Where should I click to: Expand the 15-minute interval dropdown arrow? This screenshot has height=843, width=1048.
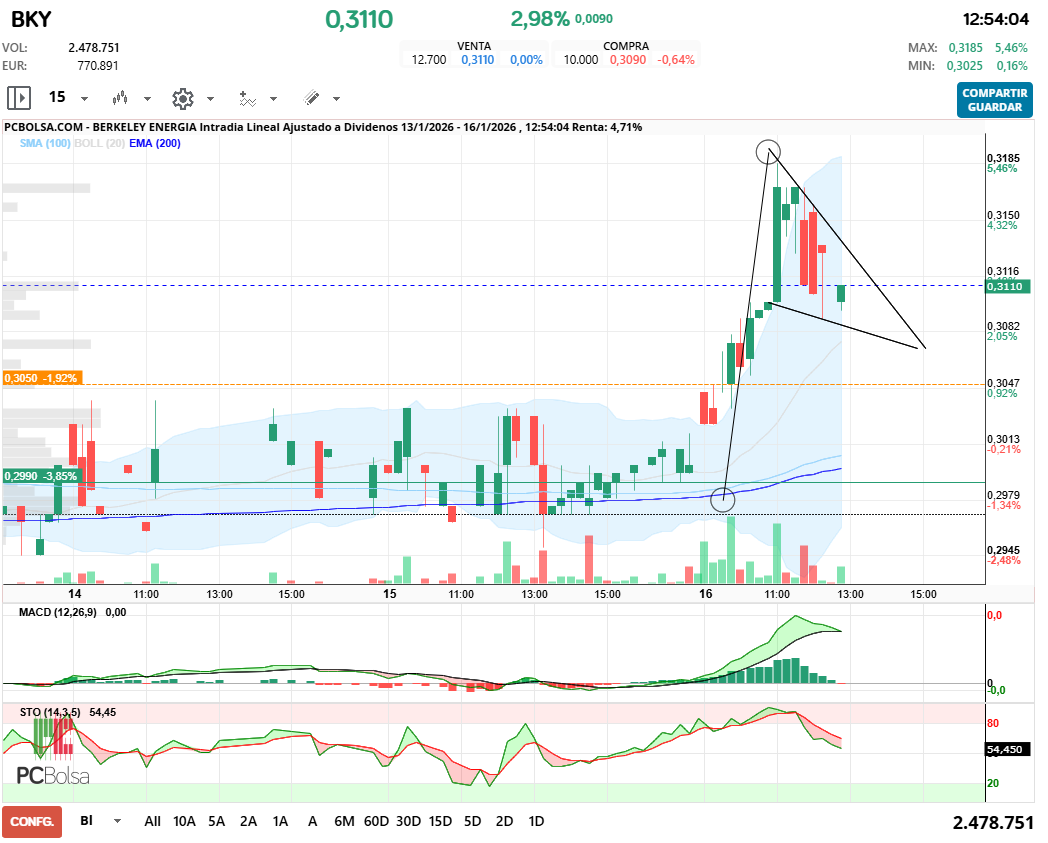pos(84,99)
